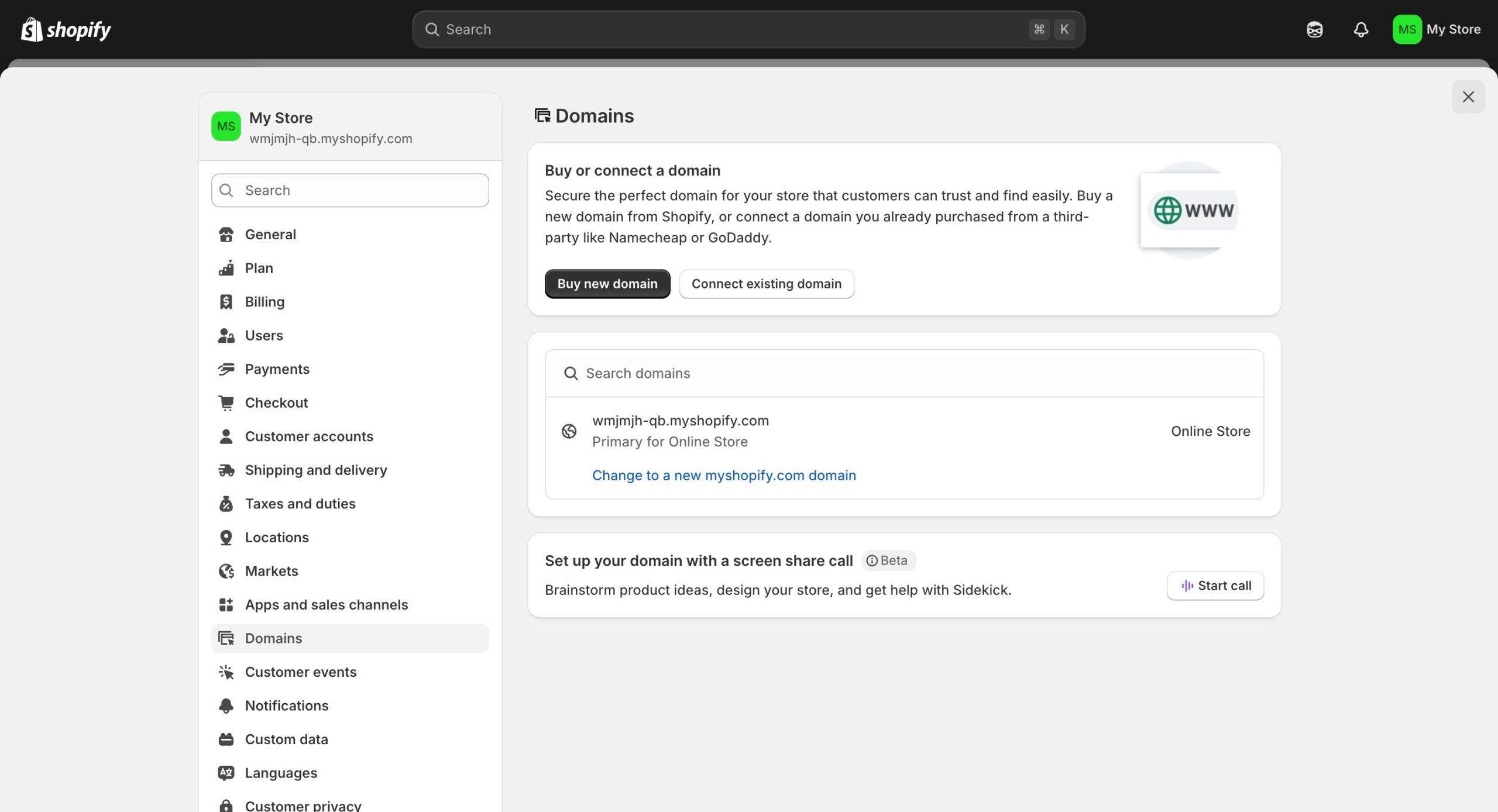1498x812 pixels.
Task: Open Notifications settings
Action: (286, 706)
